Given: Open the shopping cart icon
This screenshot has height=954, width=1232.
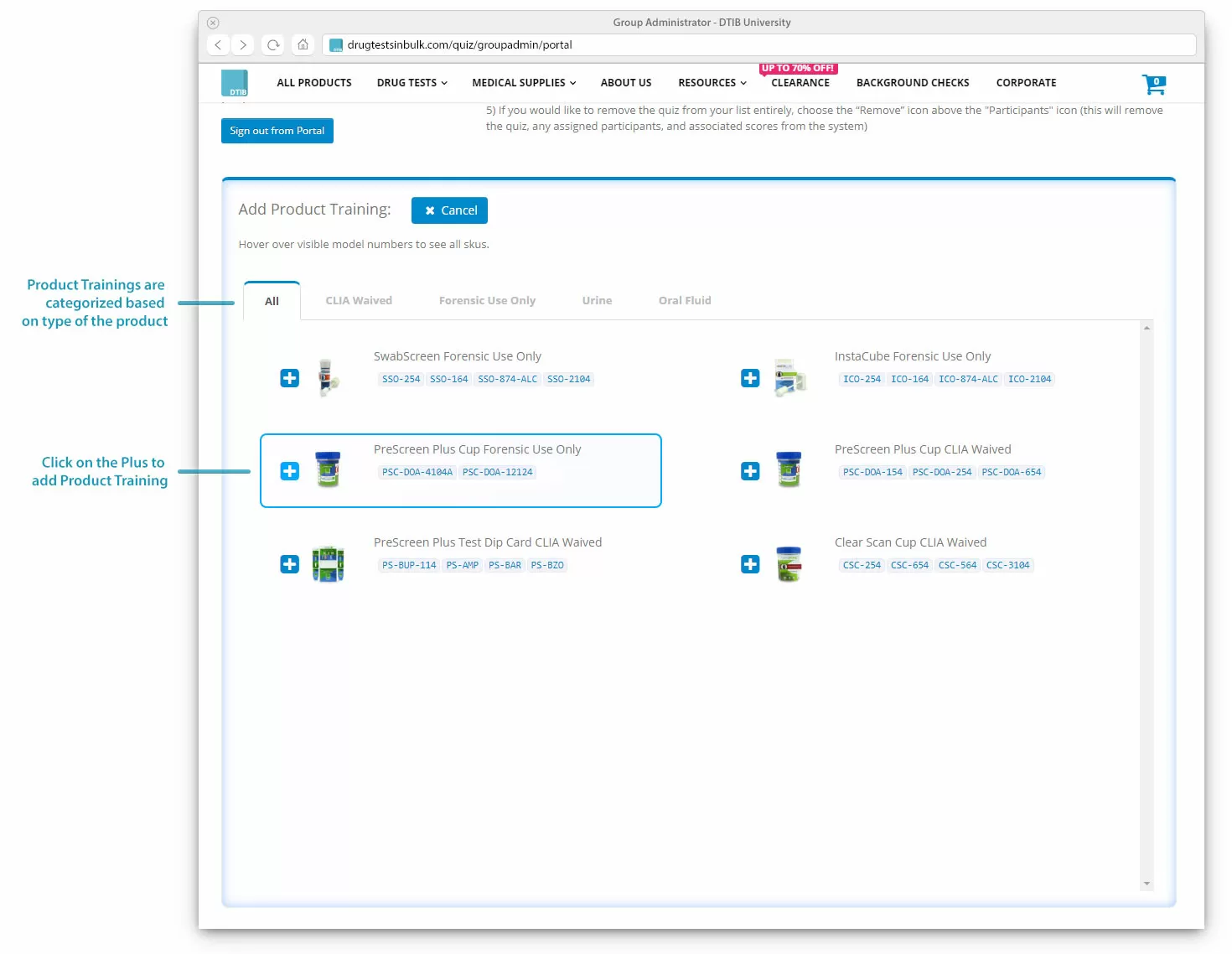Looking at the screenshot, I should click(1153, 84).
